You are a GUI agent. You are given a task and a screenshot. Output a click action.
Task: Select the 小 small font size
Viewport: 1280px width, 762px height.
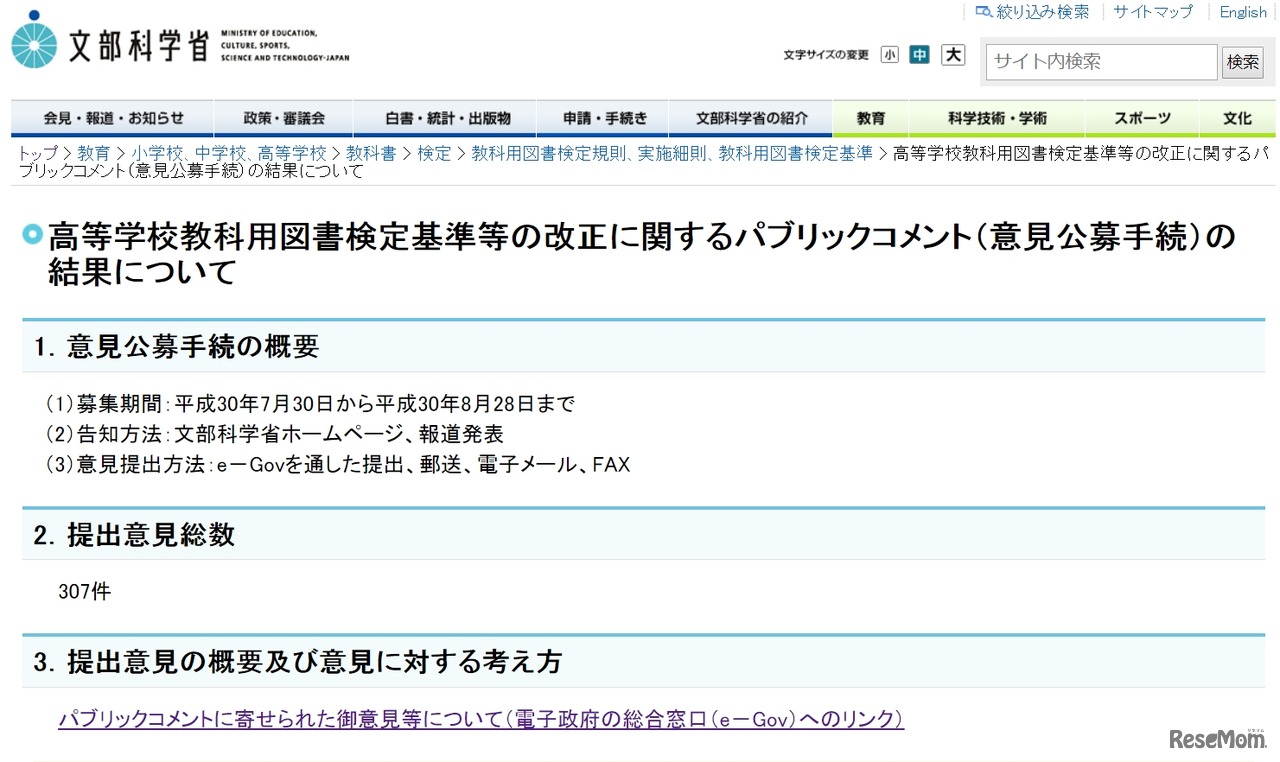tap(890, 55)
